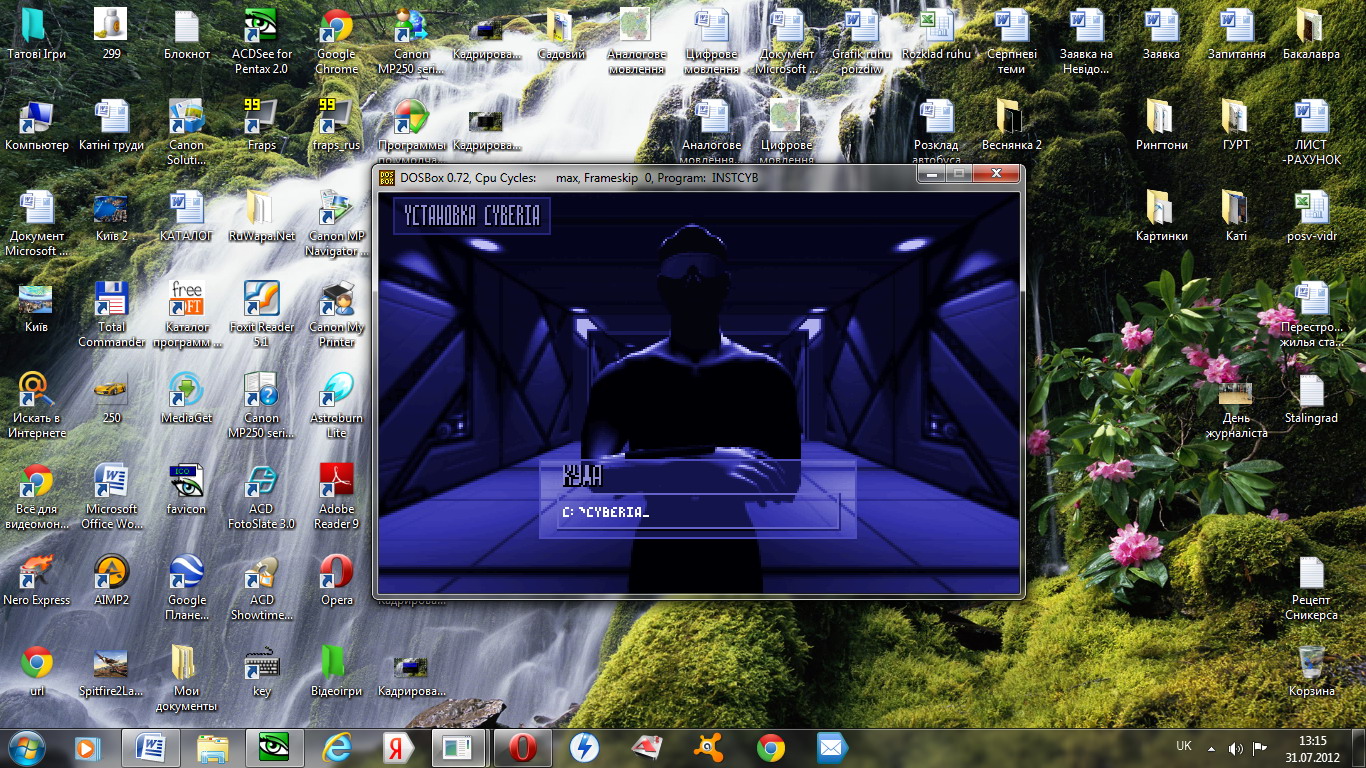
Task: Launch the Canon Soluti... shortcut
Action: click(186, 132)
